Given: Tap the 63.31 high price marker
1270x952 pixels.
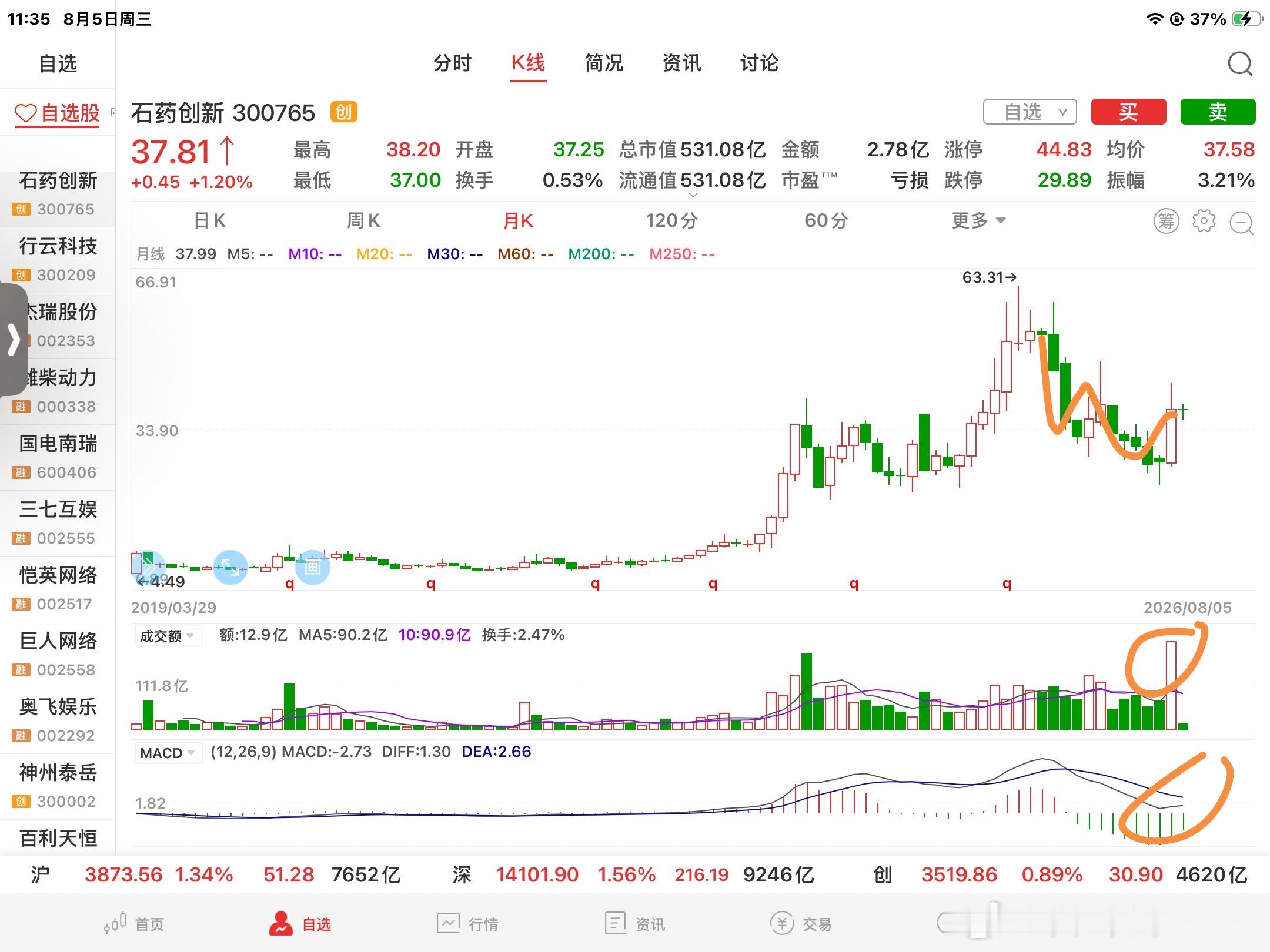Looking at the screenshot, I should pyautogui.click(x=989, y=277).
